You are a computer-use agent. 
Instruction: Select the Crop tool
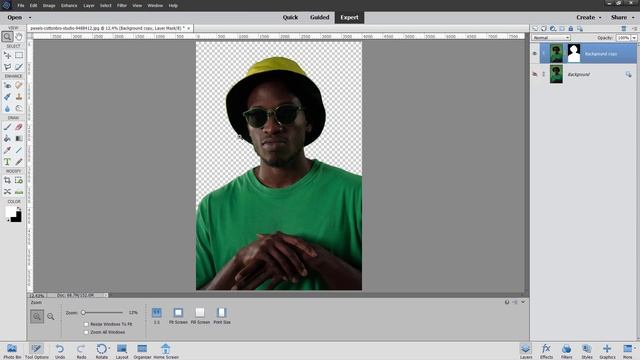(x=7, y=180)
